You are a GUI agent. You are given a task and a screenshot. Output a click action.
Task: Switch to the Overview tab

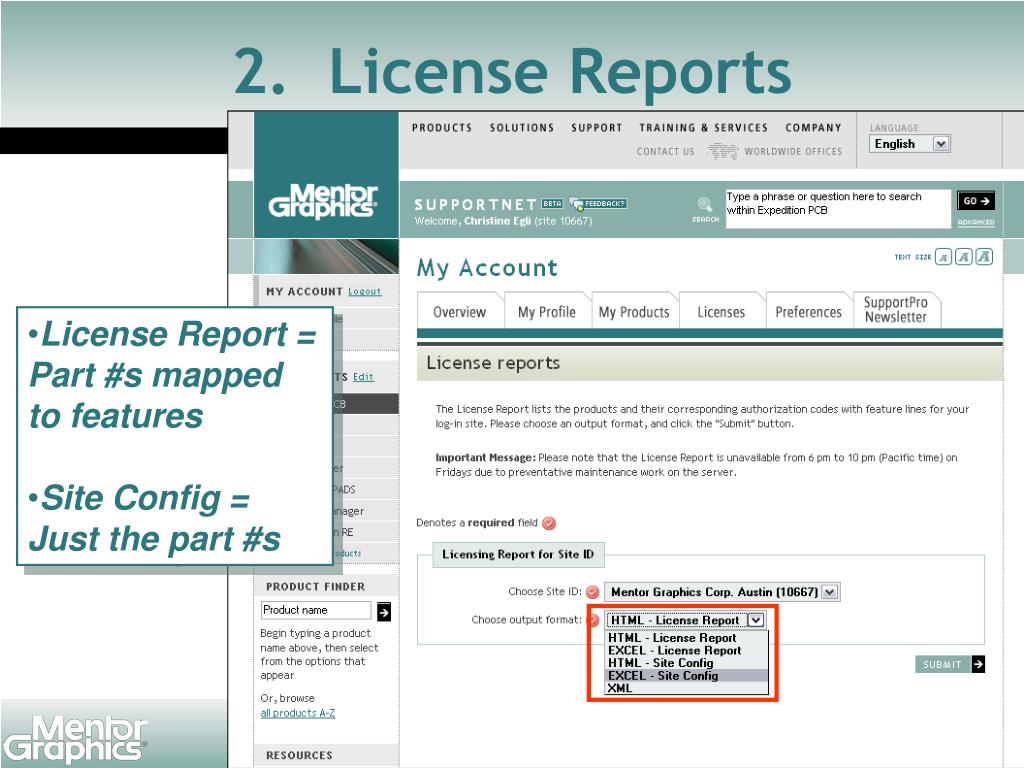point(460,312)
